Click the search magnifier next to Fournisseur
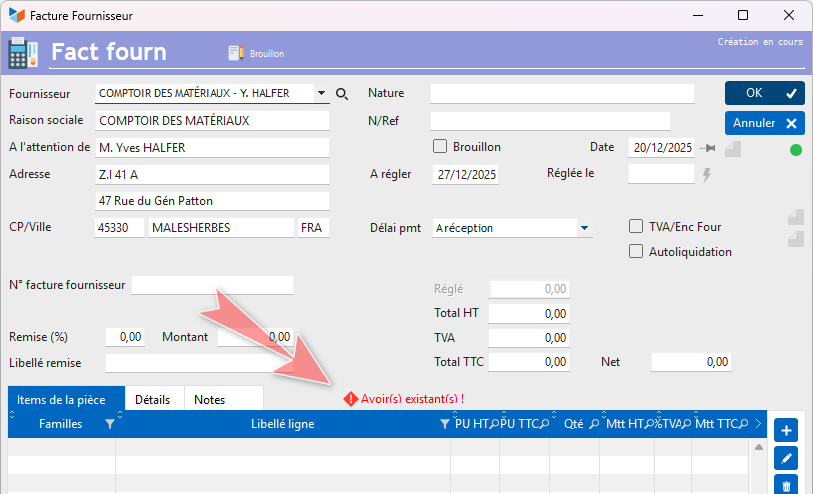This screenshot has width=813, height=494. pyautogui.click(x=342, y=94)
